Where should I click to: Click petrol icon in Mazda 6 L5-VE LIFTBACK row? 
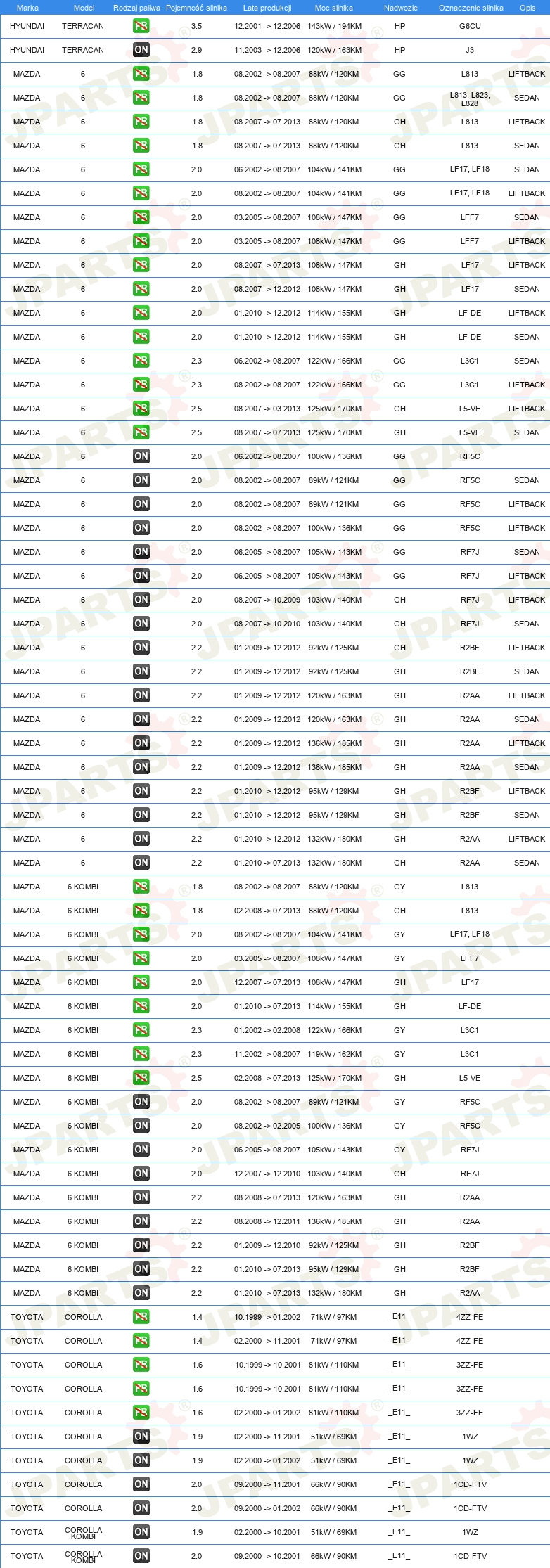pyautogui.click(x=141, y=409)
